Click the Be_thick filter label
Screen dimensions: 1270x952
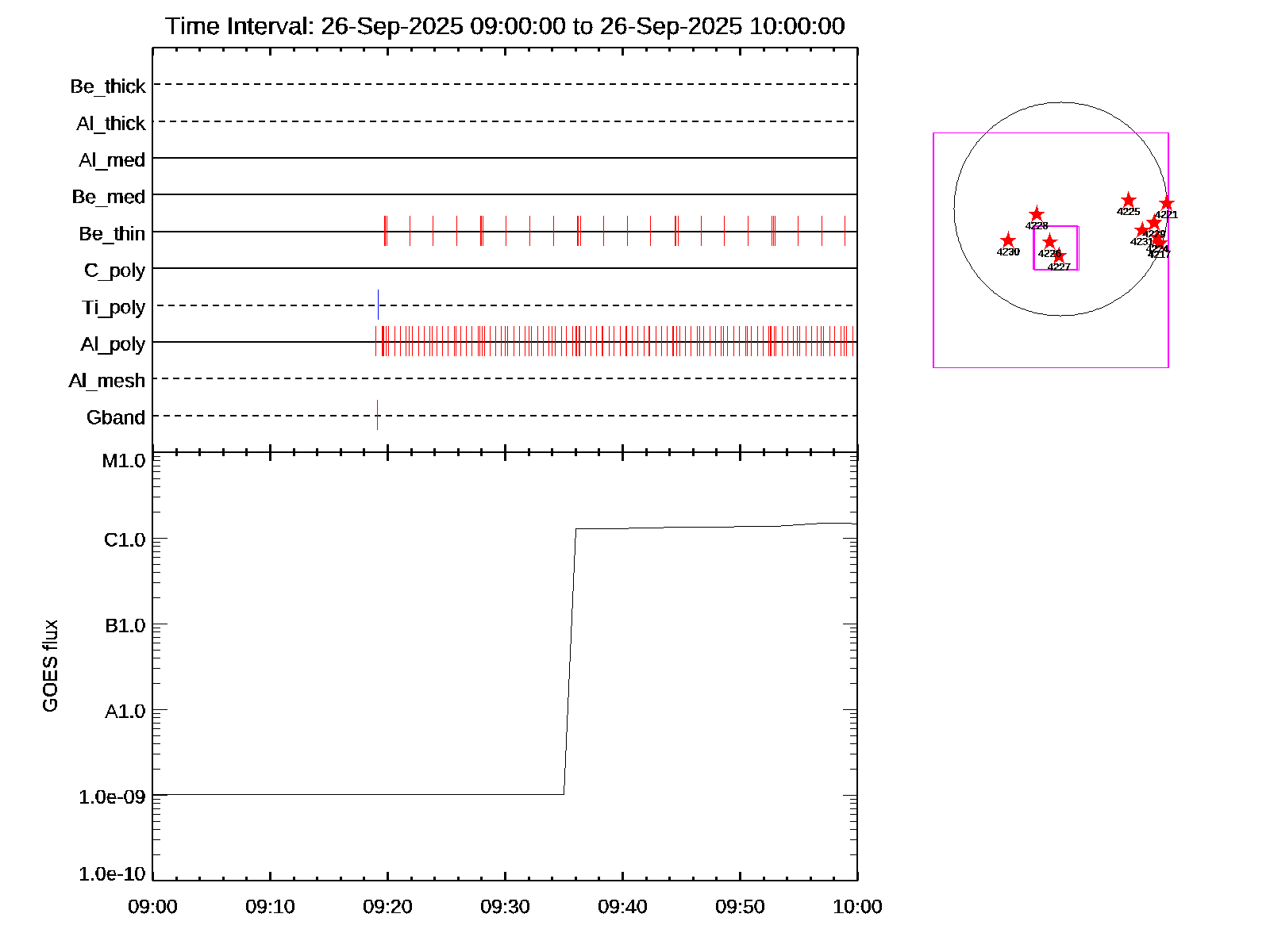point(108,86)
